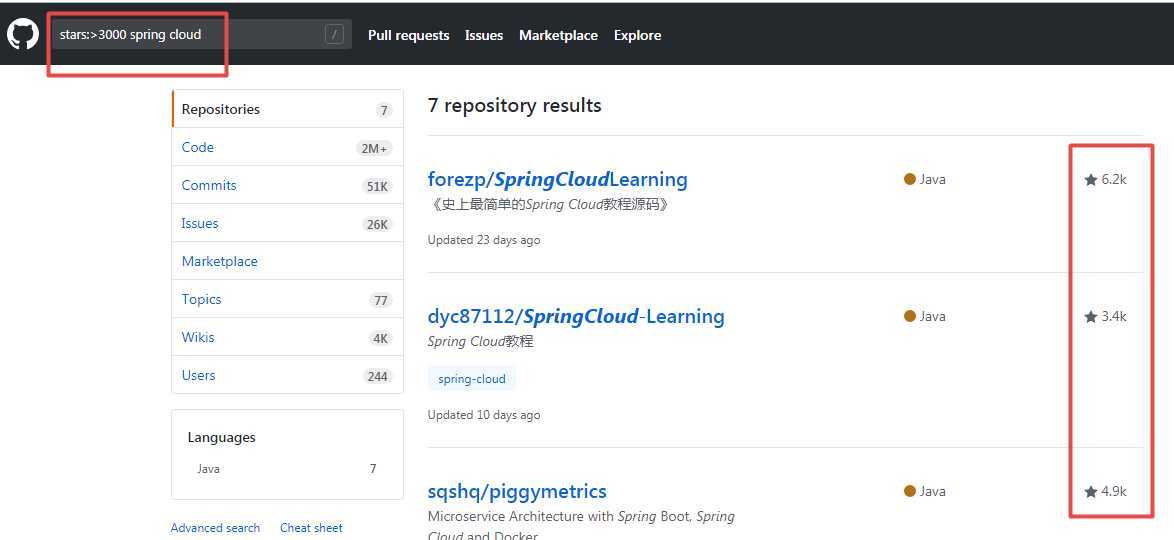Open the dyc87112/SpringCloud-Learning repository
1174x540 pixels.
[x=576, y=317]
